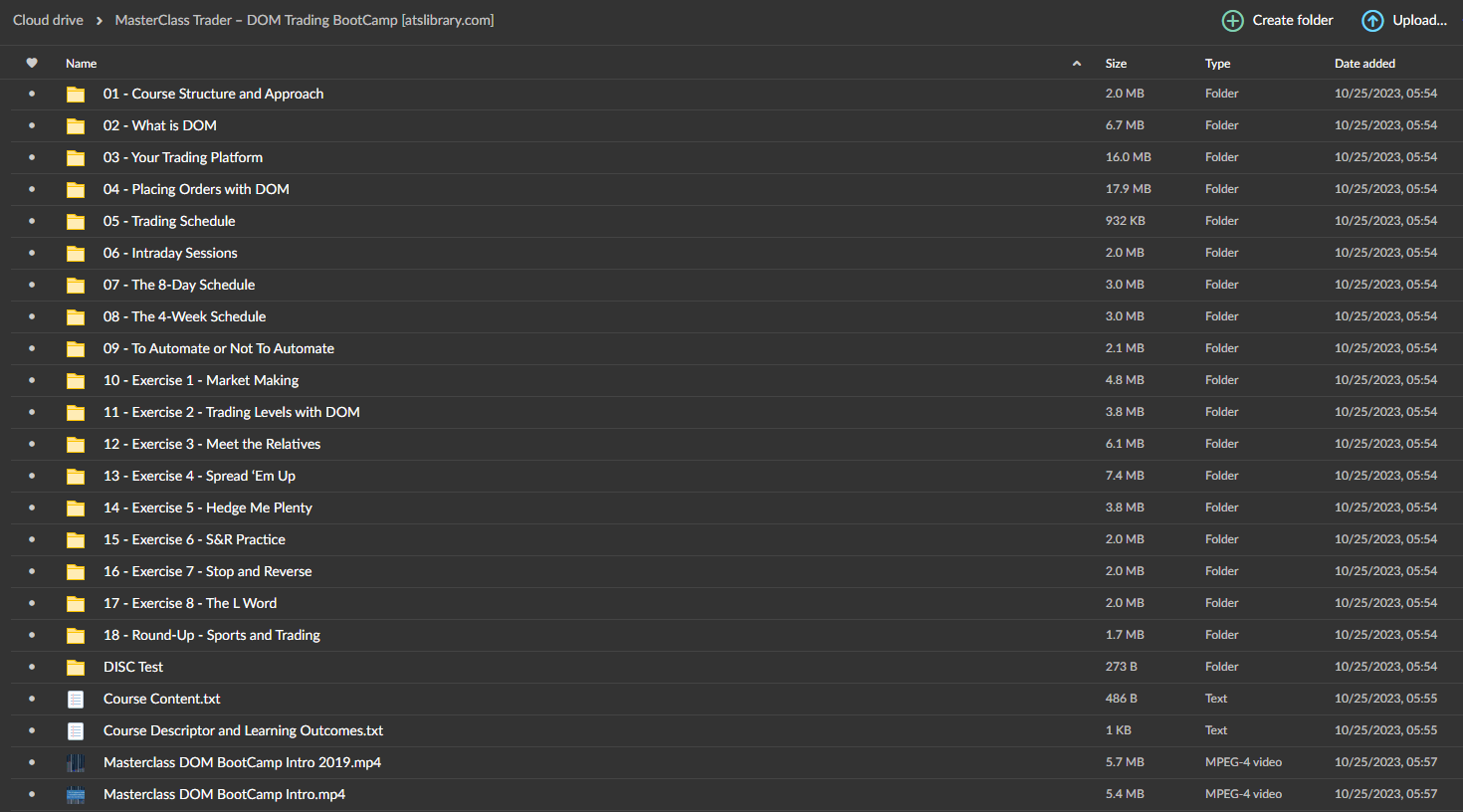Click the Masterclass DOM BootCamp Intro.mp4 video icon
Image resolution: width=1463 pixels, height=812 pixels.
pos(76,795)
